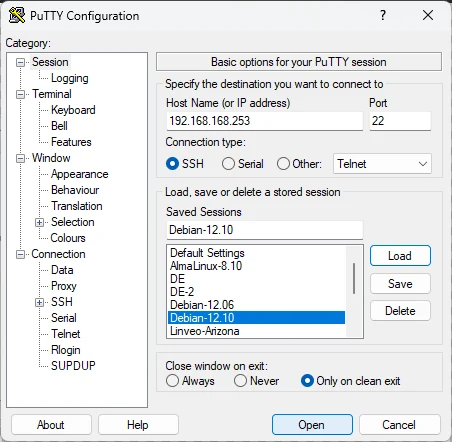Image resolution: width=452 pixels, height=442 pixels.
Task: Click the Help button
Action: [138, 425]
